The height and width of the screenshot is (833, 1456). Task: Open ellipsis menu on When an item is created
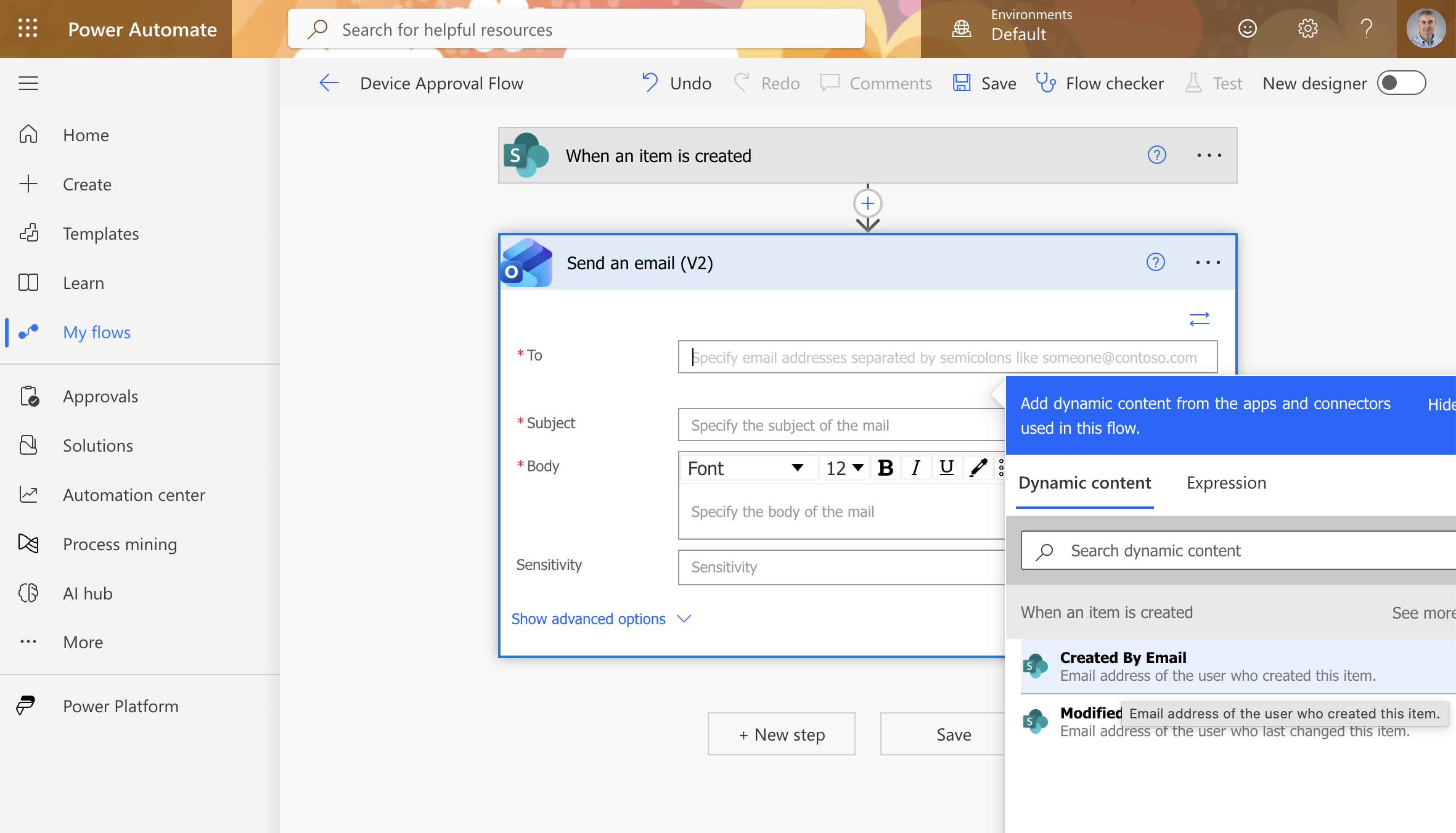point(1209,155)
